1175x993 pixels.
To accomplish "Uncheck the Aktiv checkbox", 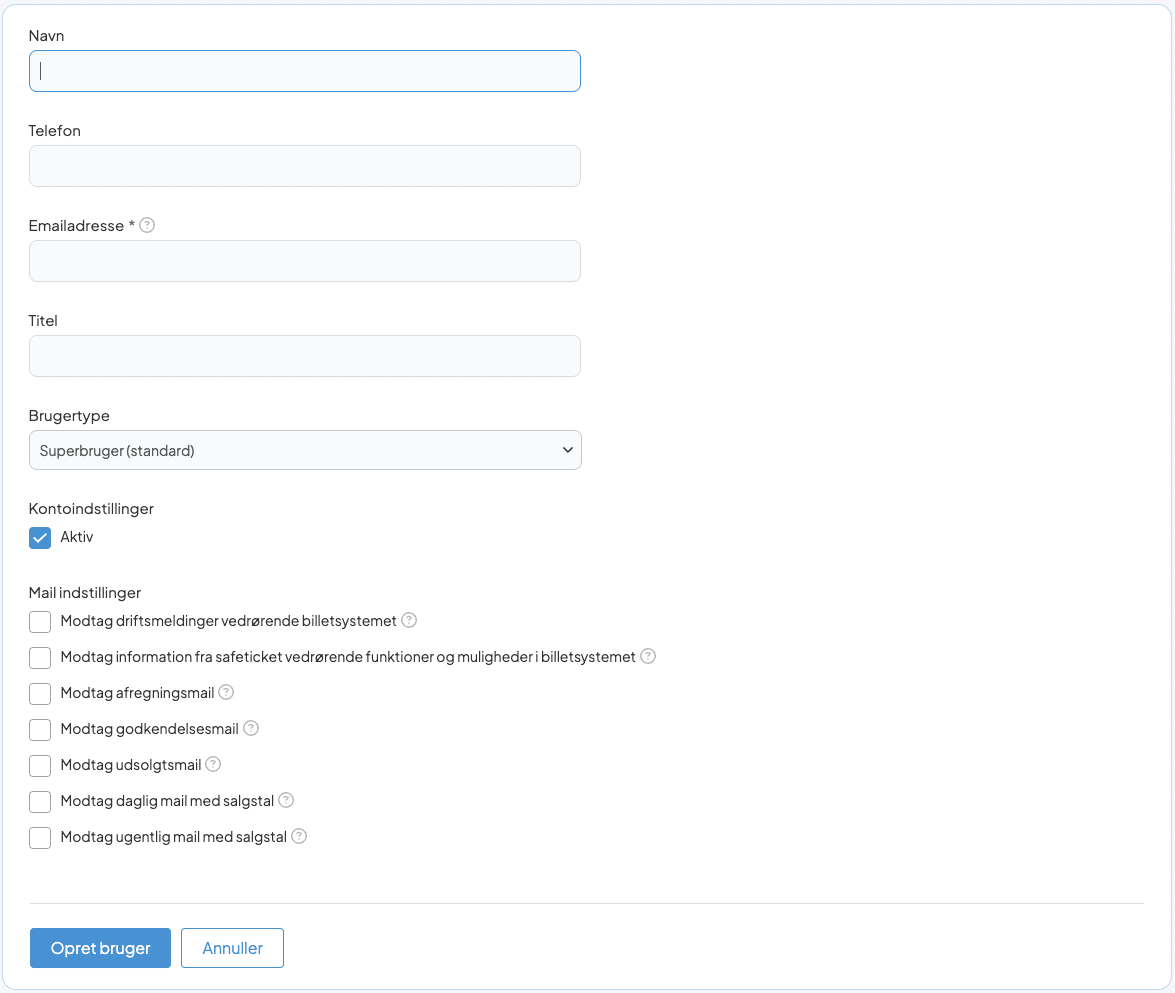I will pos(40,538).
